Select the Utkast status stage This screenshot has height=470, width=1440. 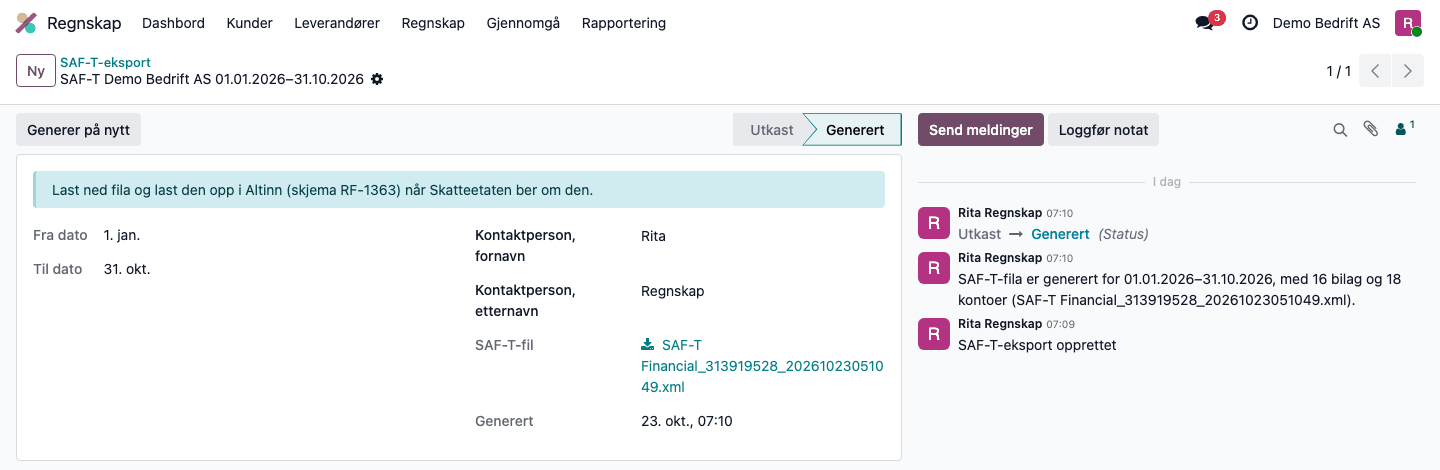(x=771, y=130)
